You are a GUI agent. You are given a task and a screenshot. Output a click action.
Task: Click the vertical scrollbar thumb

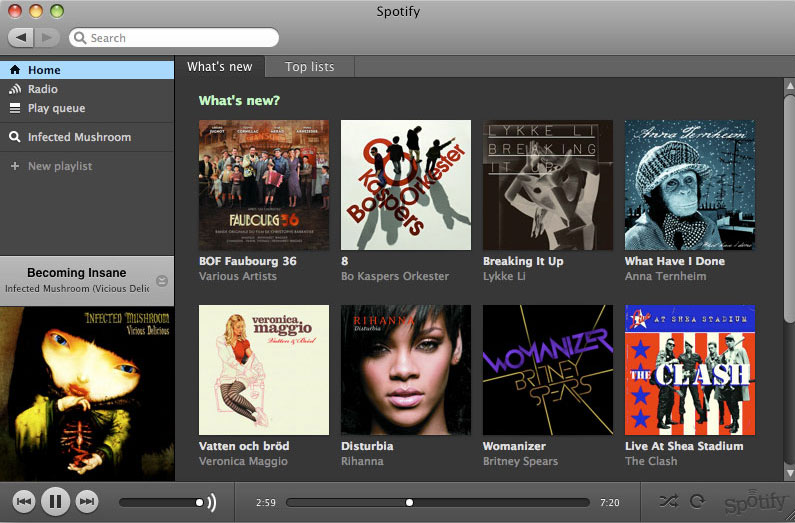(x=789, y=208)
